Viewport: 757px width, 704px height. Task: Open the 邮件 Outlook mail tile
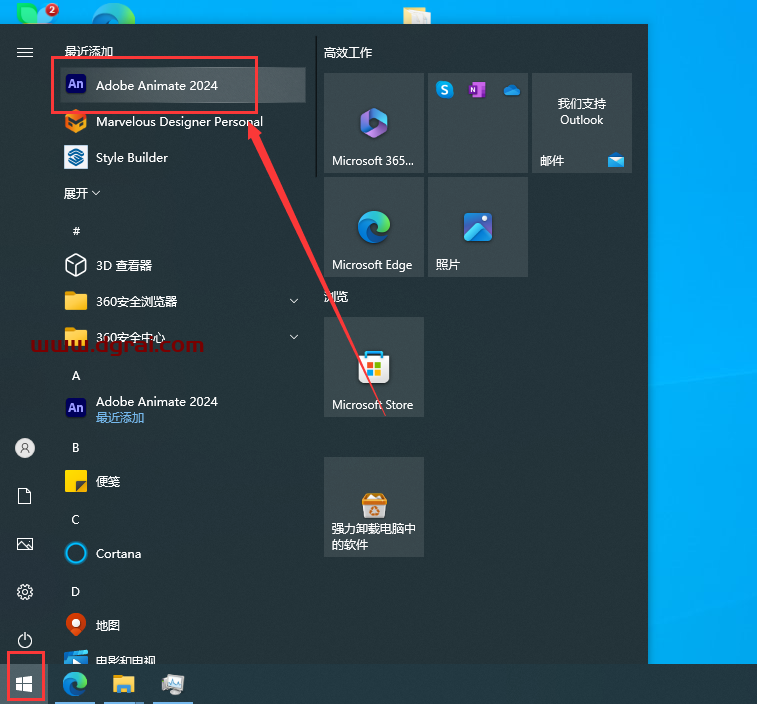582,123
